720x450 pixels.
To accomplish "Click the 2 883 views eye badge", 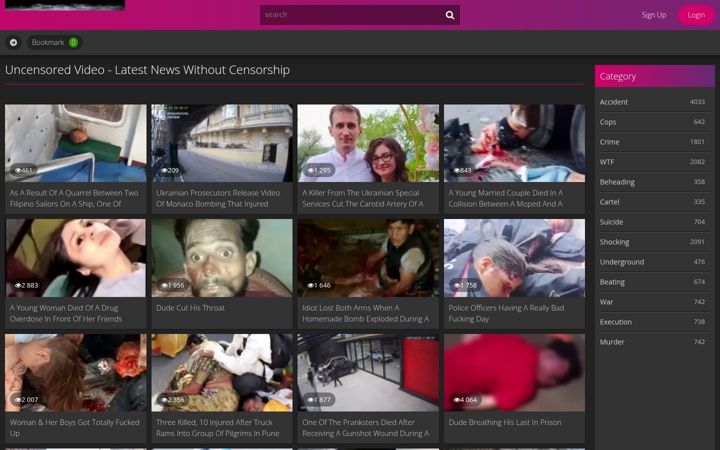I will [26, 285].
